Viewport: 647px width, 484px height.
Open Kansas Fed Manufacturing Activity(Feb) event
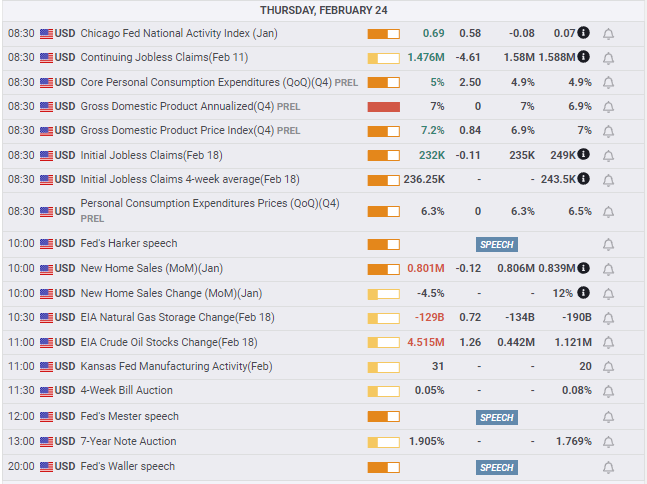(176, 366)
